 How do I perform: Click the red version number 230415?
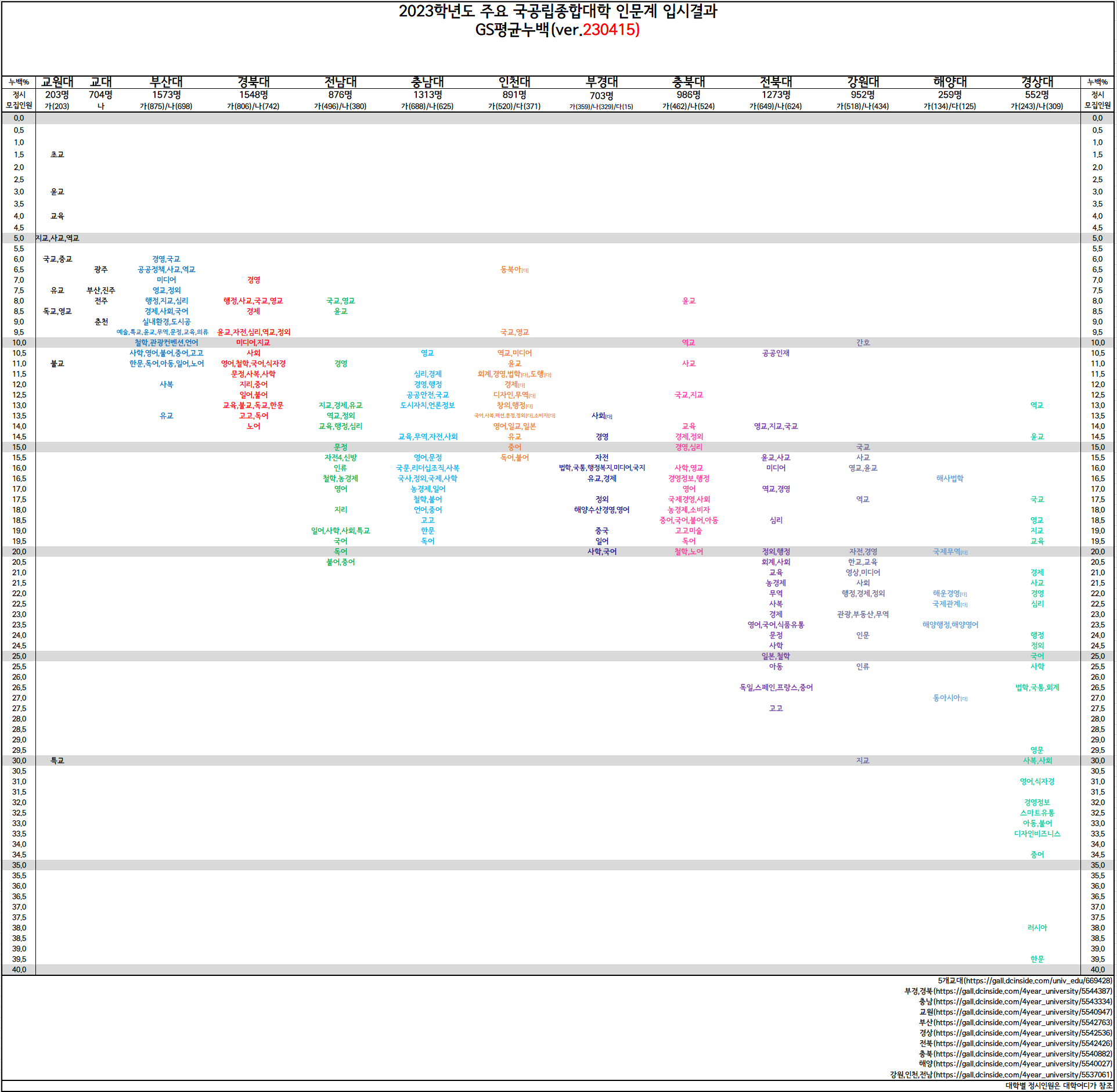click(x=609, y=30)
